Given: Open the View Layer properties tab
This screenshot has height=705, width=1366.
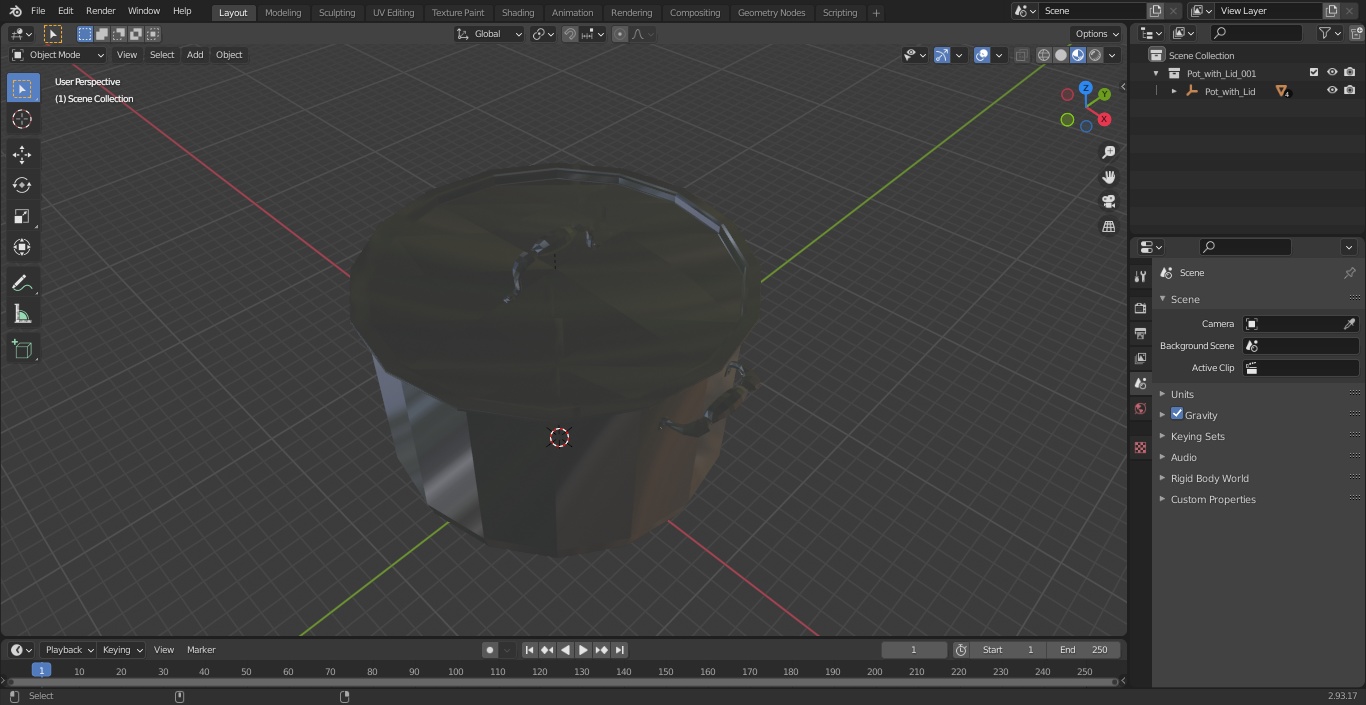Looking at the screenshot, I should [x=1140, y=358].
